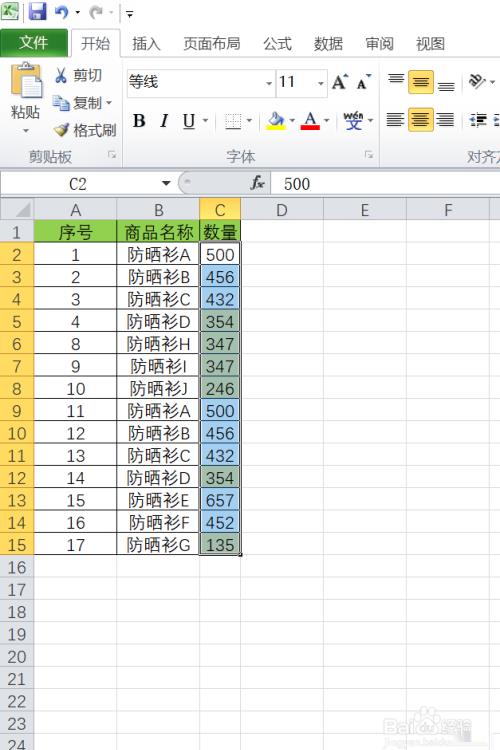Open the 数据 (Data) tab
The width and height of the screenshot is (500, 750).
[328, 44]
